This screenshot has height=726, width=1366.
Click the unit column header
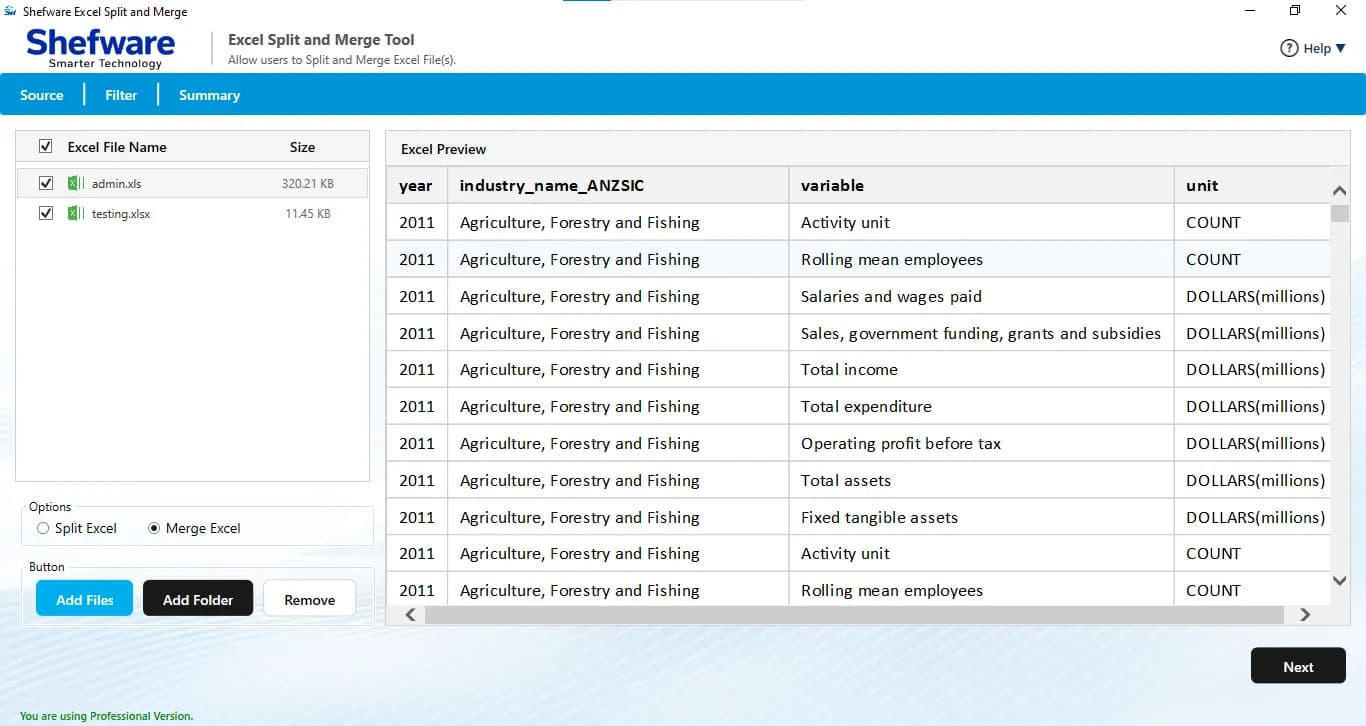[x=1252, y=185]
